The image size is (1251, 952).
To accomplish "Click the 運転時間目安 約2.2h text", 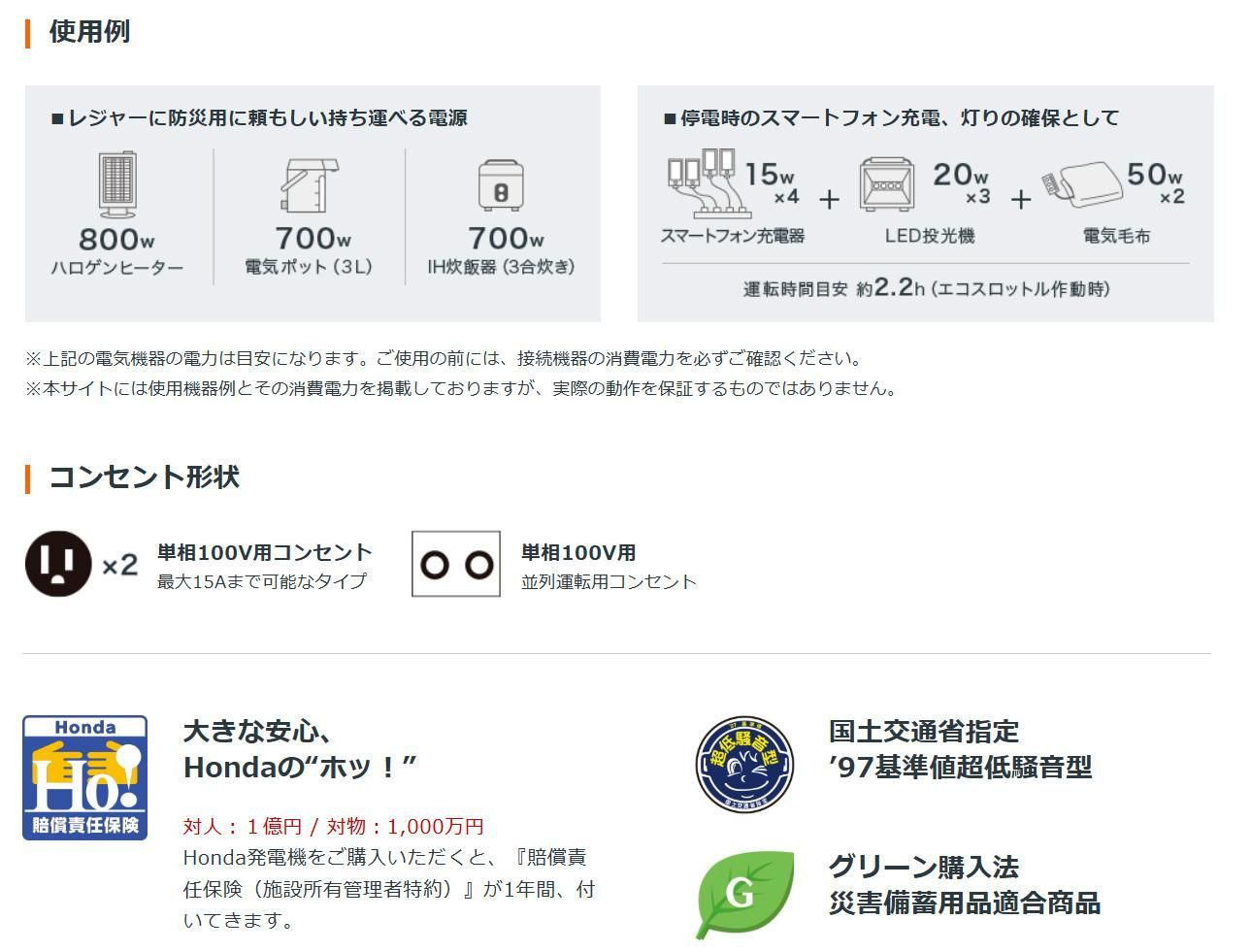I will 926,288.
